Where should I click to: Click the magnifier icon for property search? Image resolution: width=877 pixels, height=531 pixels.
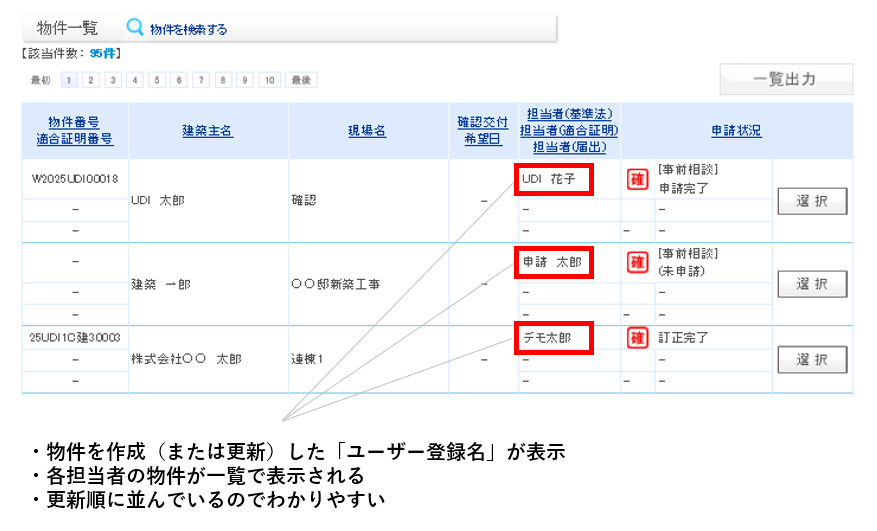(135, 28)
